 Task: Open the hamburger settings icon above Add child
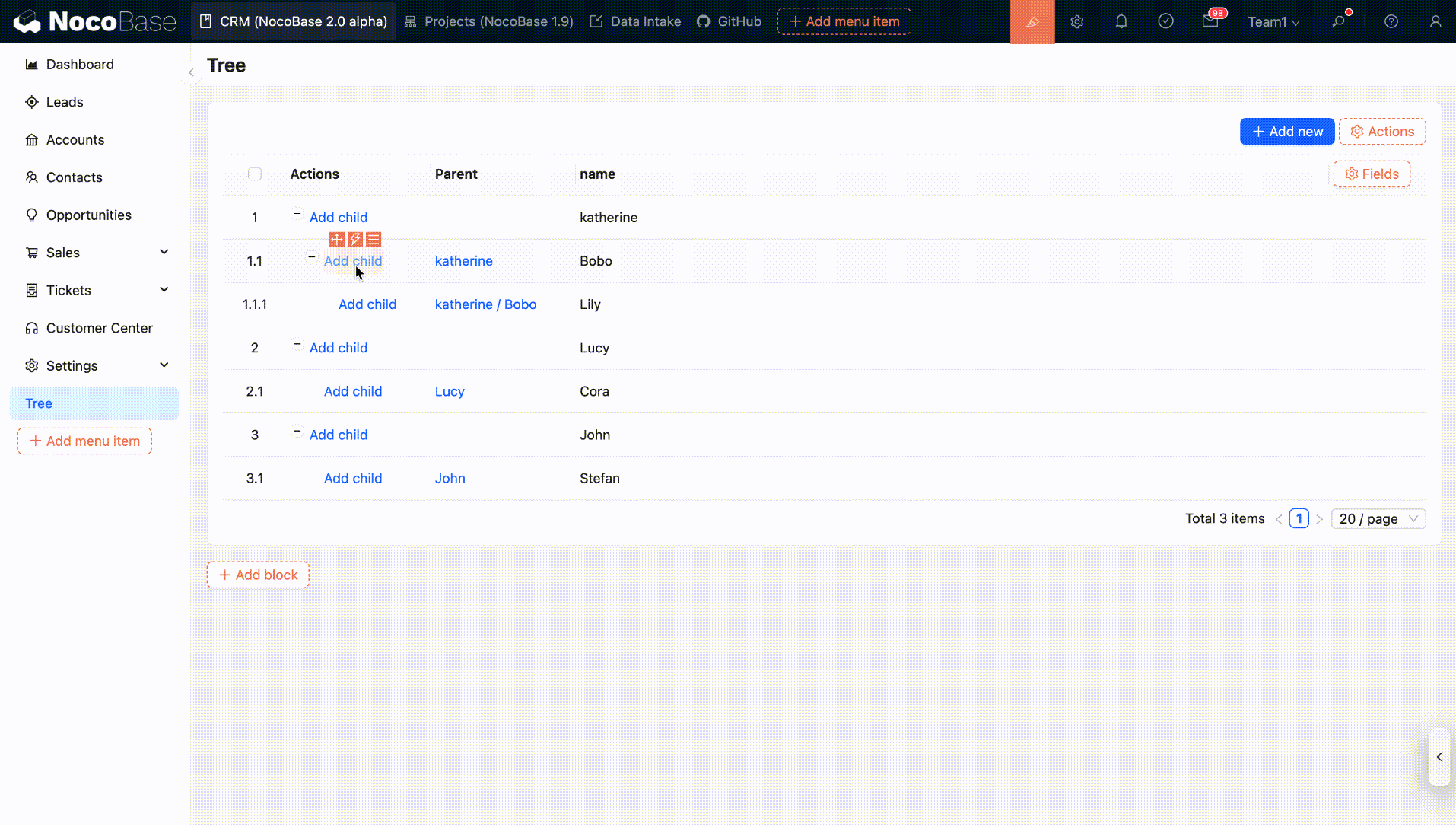pos(374,240)
